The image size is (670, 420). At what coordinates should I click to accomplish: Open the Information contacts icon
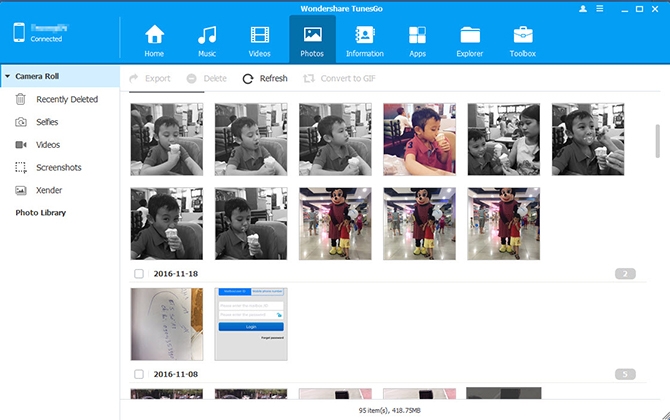(x=364, y=35)
